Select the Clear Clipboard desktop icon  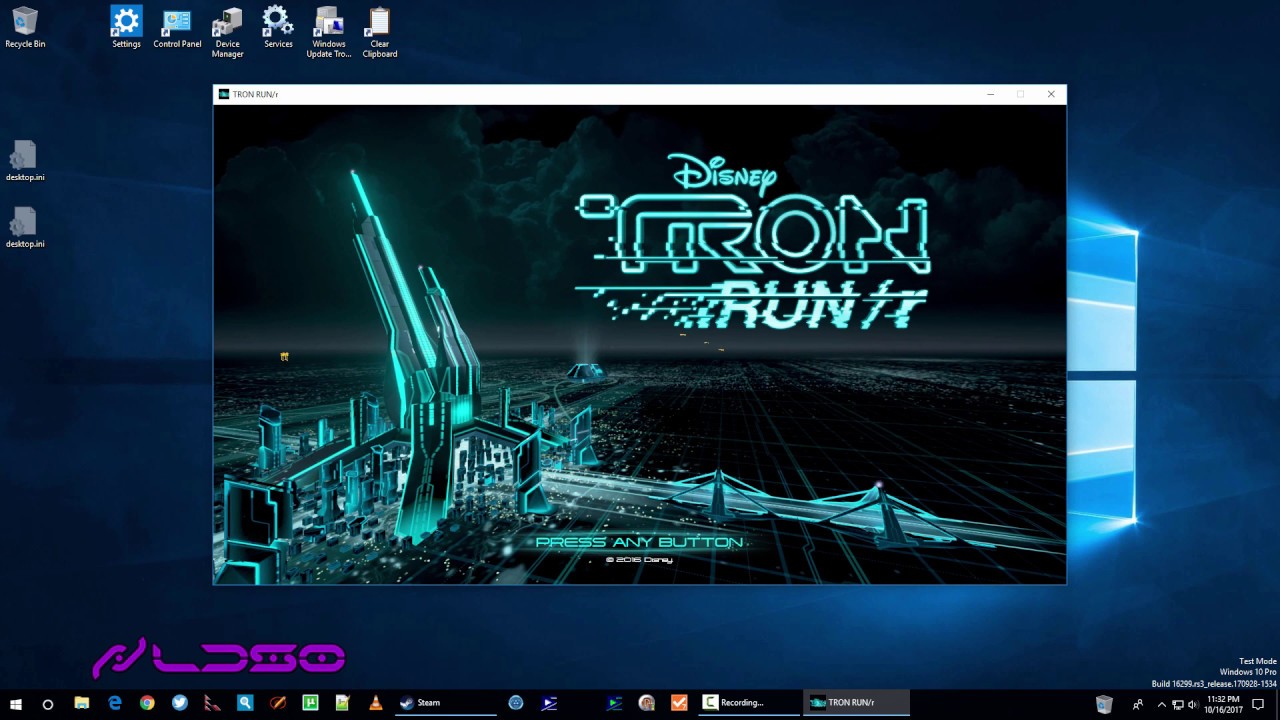pyautogui.click(x=379, y=32)
